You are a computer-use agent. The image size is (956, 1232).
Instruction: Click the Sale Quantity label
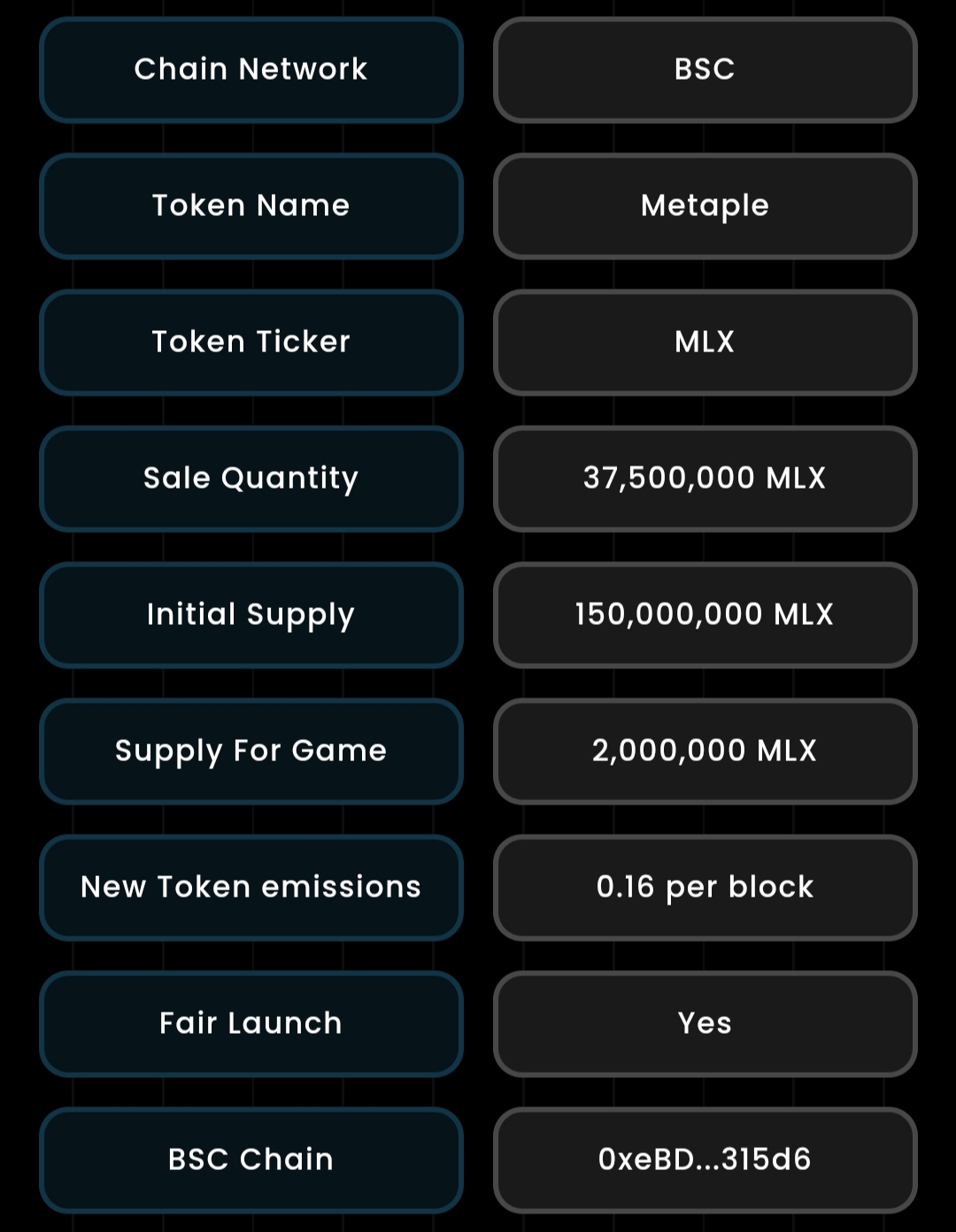[x=251, y=479]
